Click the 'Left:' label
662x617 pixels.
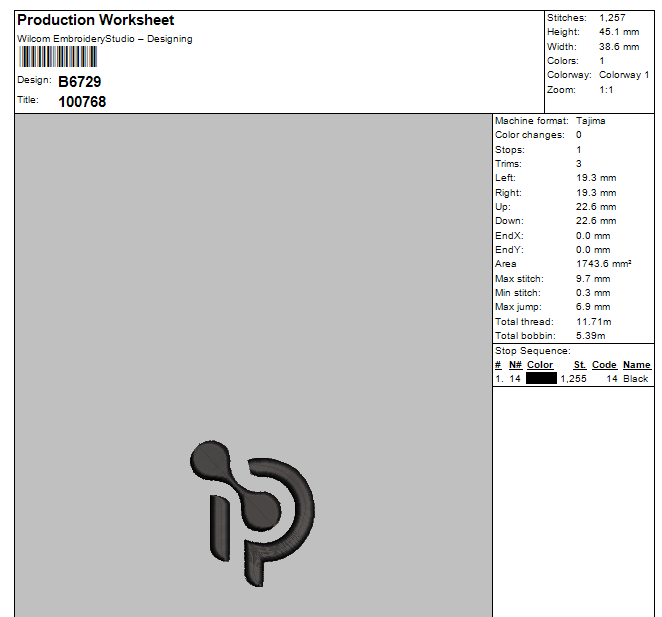(505, 178)
